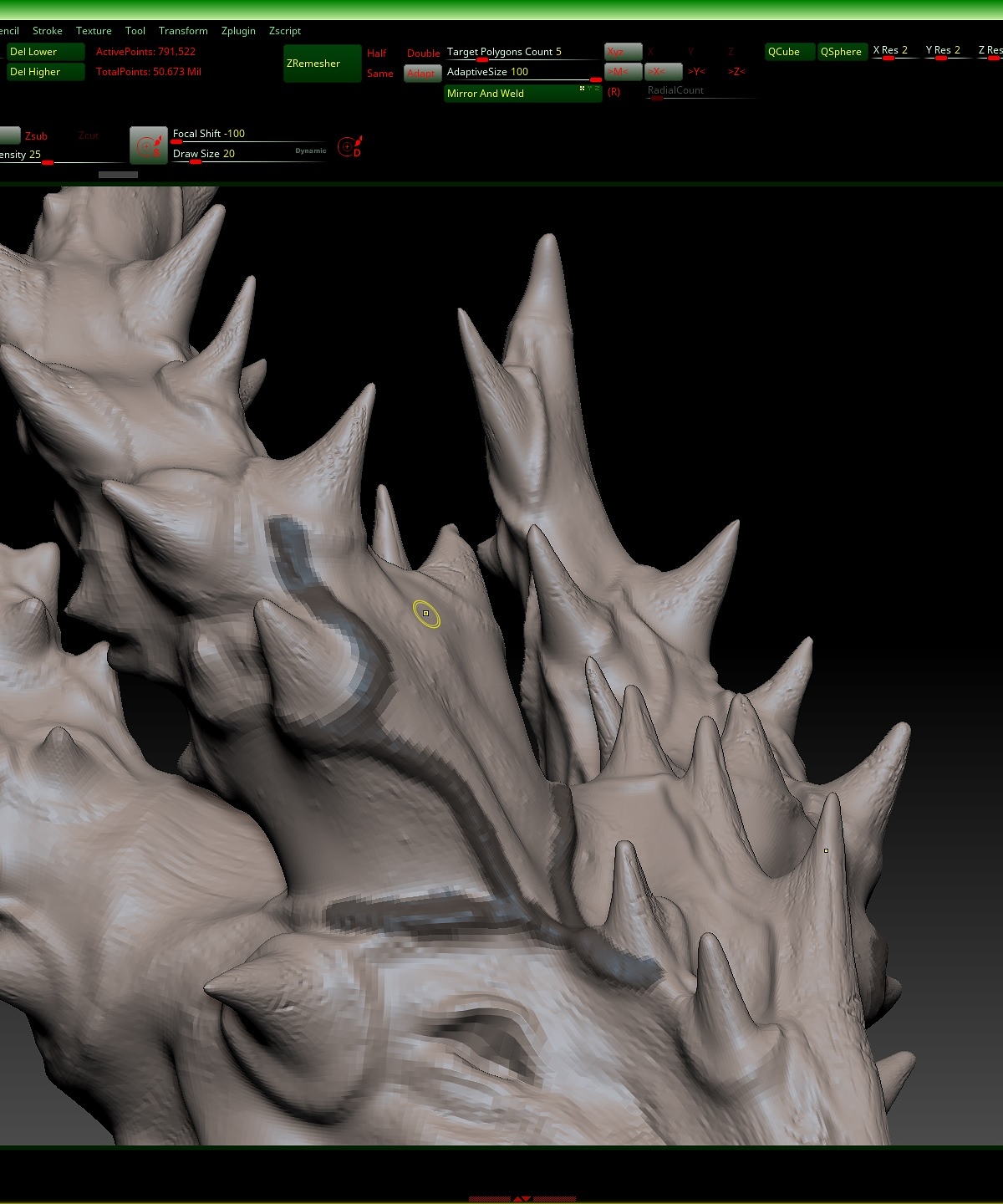Click the X axis rotation option
Viewport: 1003px width, 1204px height.
(650, 52)
